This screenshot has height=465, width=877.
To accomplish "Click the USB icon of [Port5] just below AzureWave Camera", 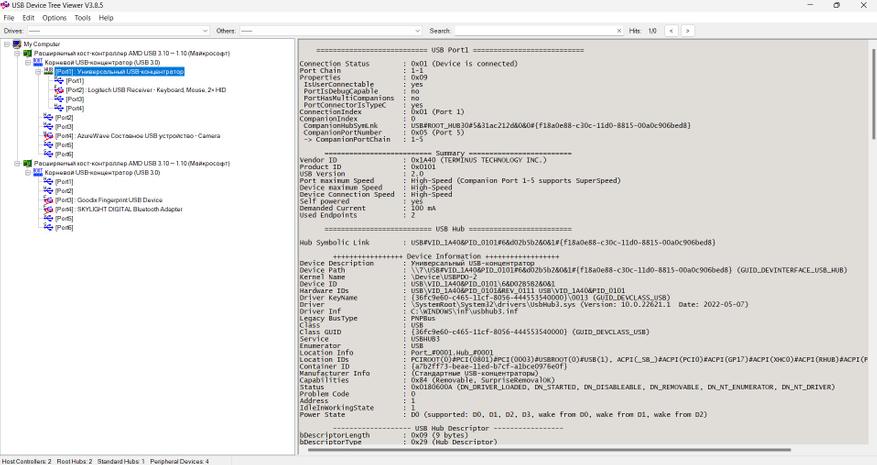I will (x=49, y=145).
